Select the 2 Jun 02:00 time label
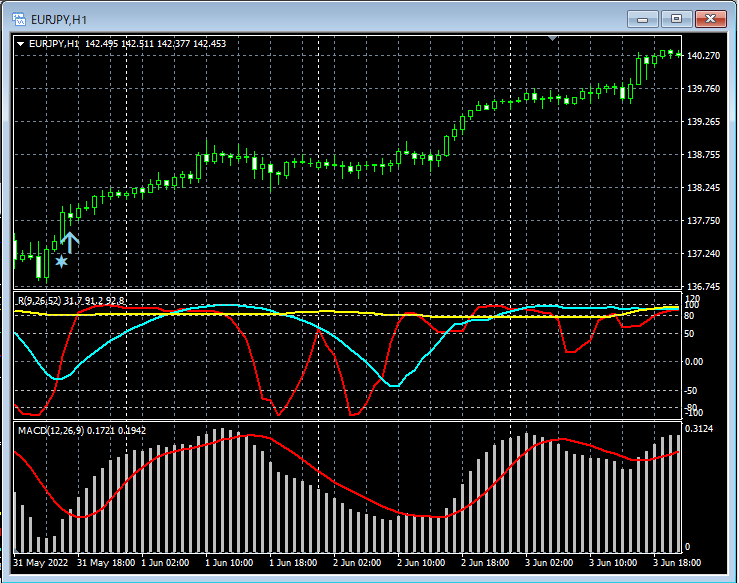Viewport: 739px width, 583px height. click(x=356, y=562)
